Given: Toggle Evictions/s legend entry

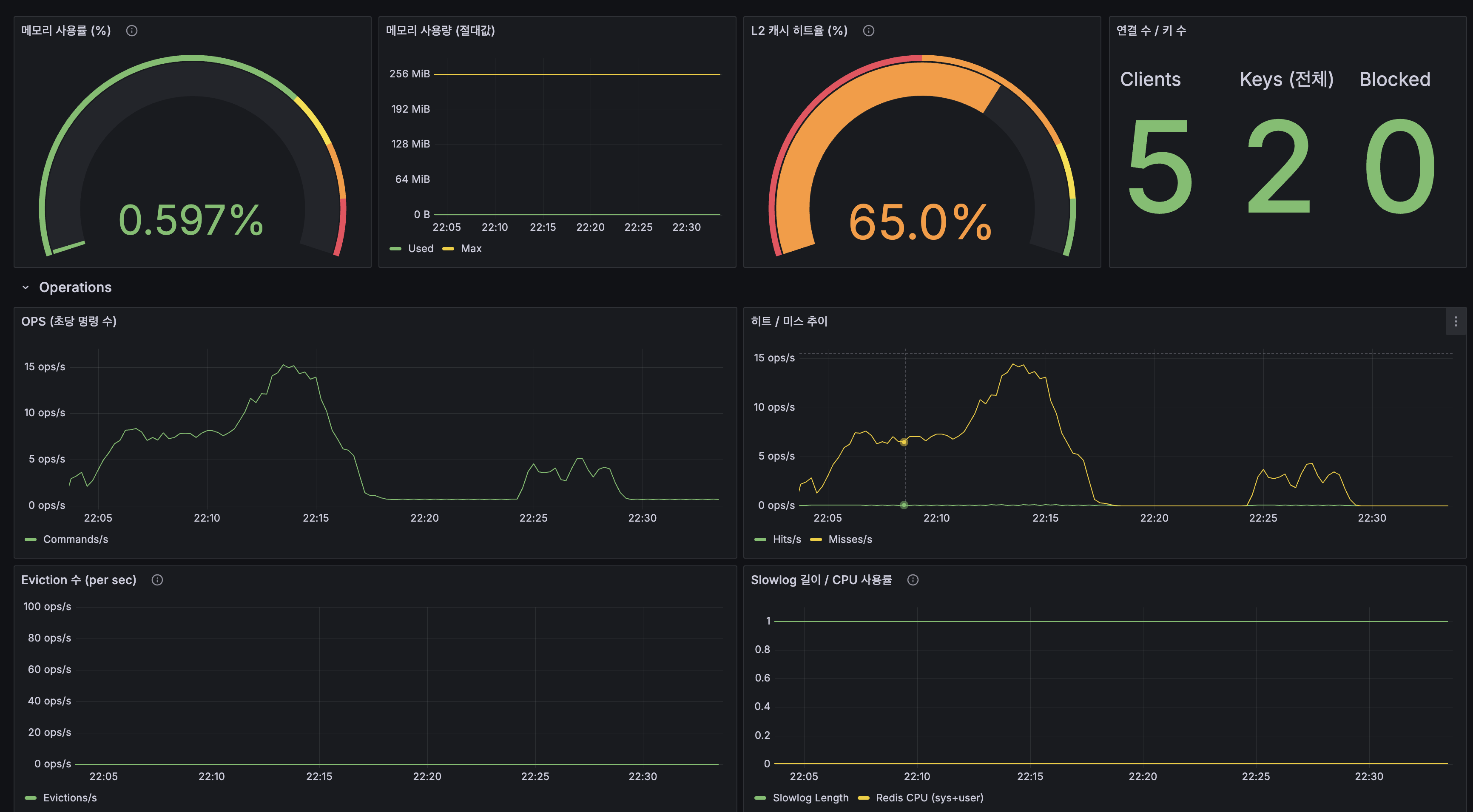Looking at the screenshot, I should point(70,798).
